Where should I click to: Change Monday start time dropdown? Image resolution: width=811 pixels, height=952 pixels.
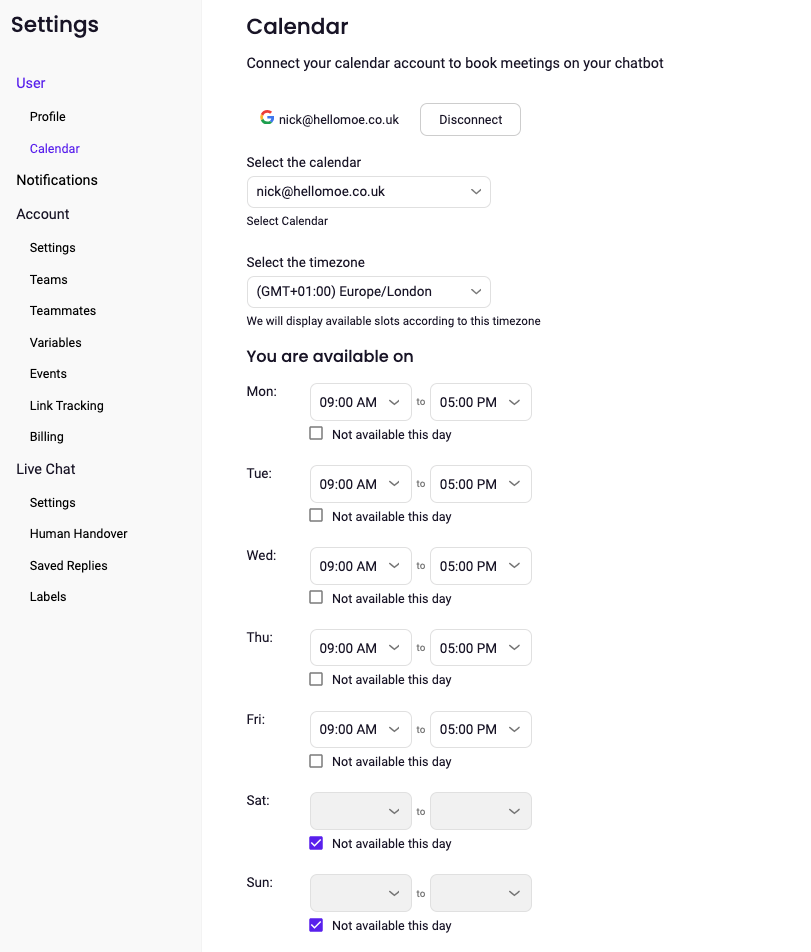(360, 402)
